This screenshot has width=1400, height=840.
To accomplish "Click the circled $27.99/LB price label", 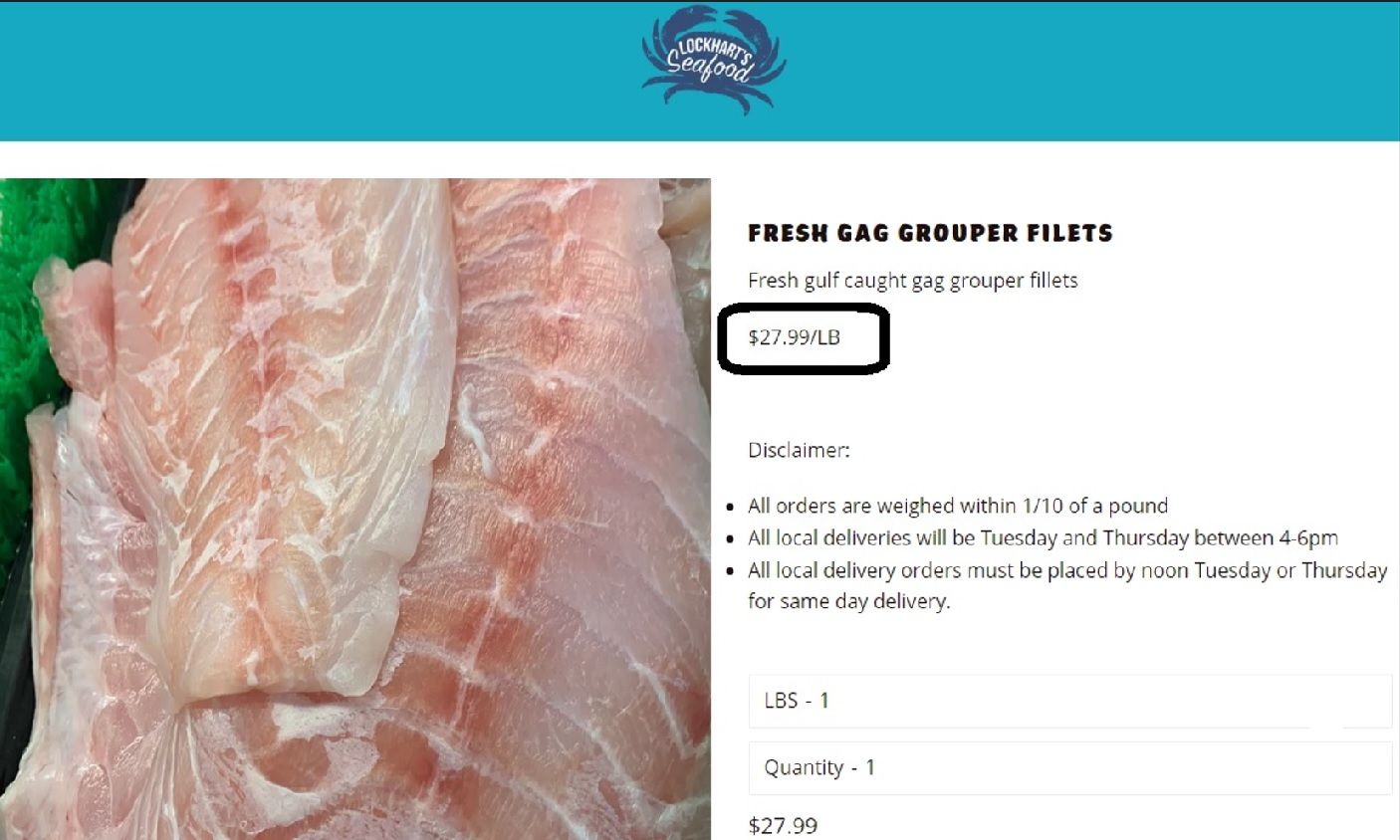I will [795, 337].
